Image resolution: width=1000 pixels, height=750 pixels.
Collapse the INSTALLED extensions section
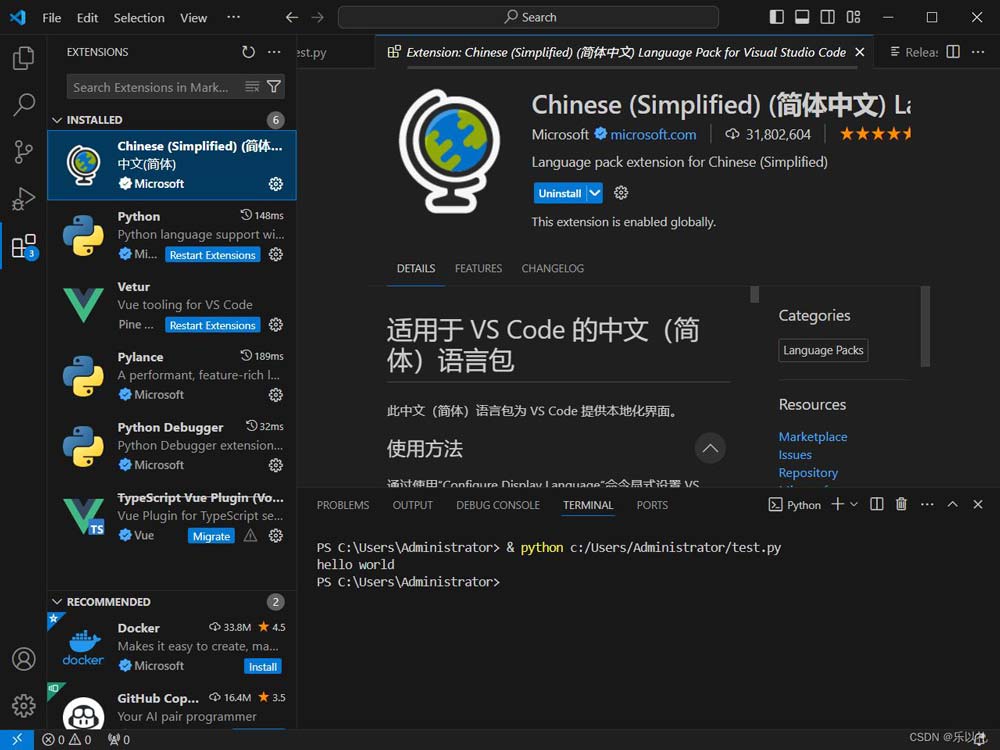pyautogui.click(x=58, y=119)
